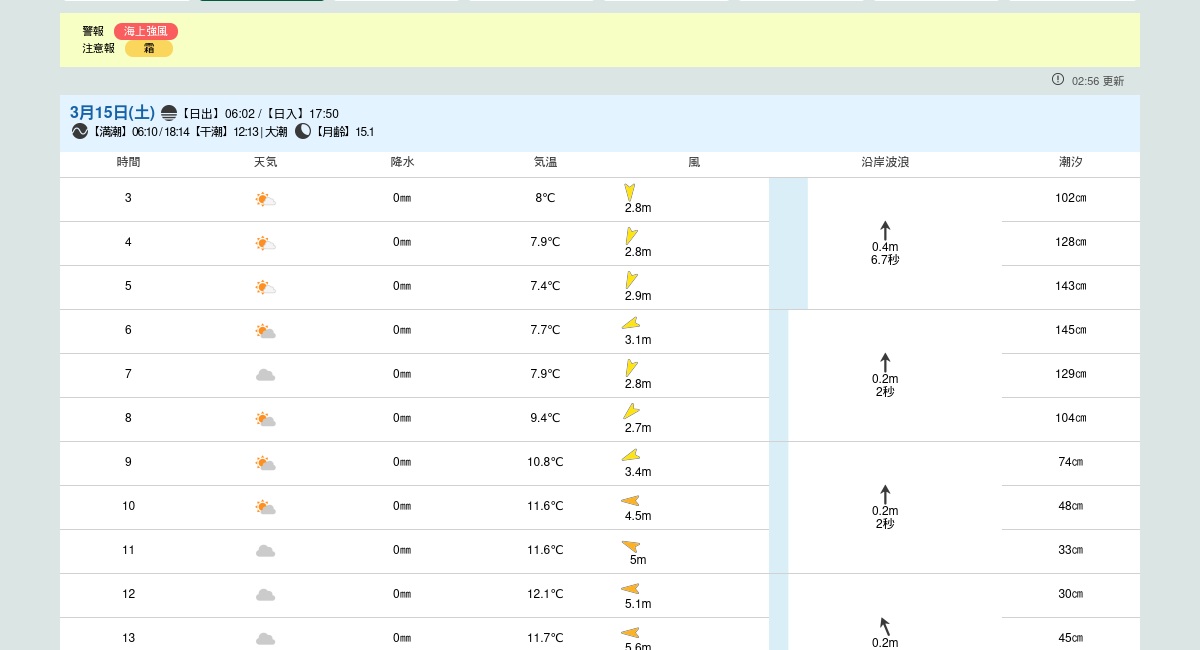Click the tide wave icon beside 満潮

click(80, 131)
